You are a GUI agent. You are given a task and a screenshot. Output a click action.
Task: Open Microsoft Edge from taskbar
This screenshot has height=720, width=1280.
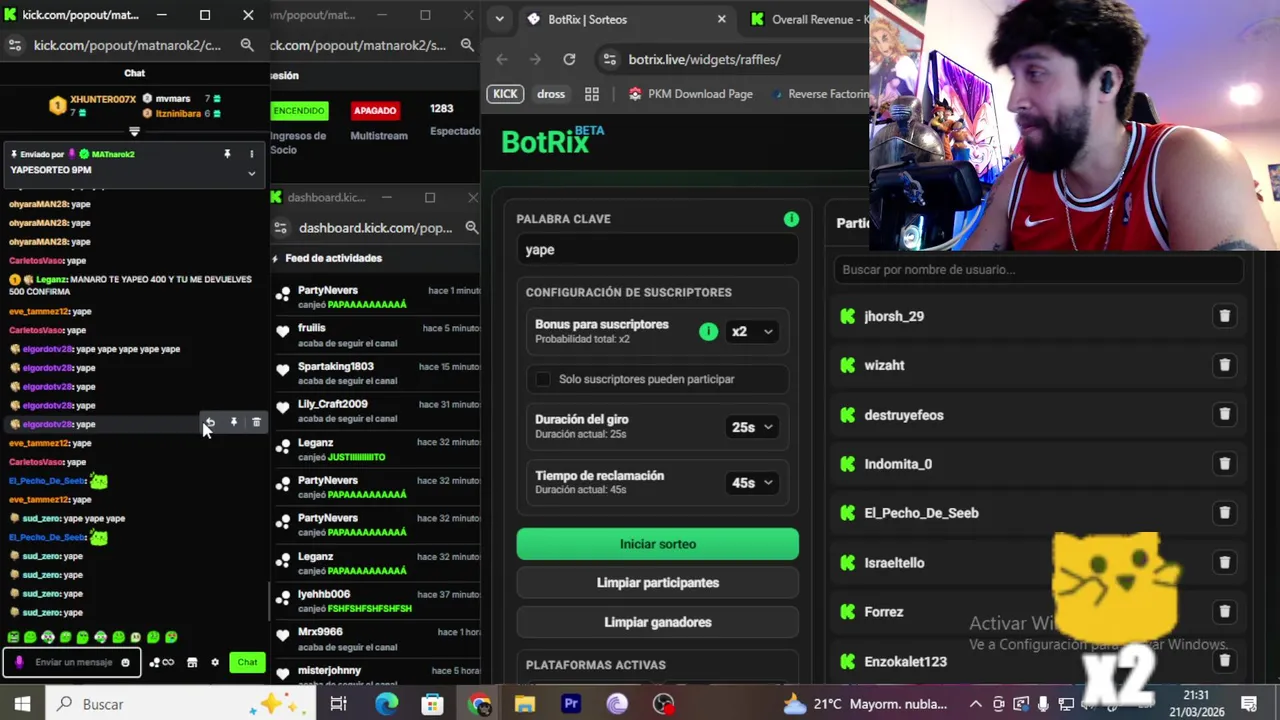[386, 704]
